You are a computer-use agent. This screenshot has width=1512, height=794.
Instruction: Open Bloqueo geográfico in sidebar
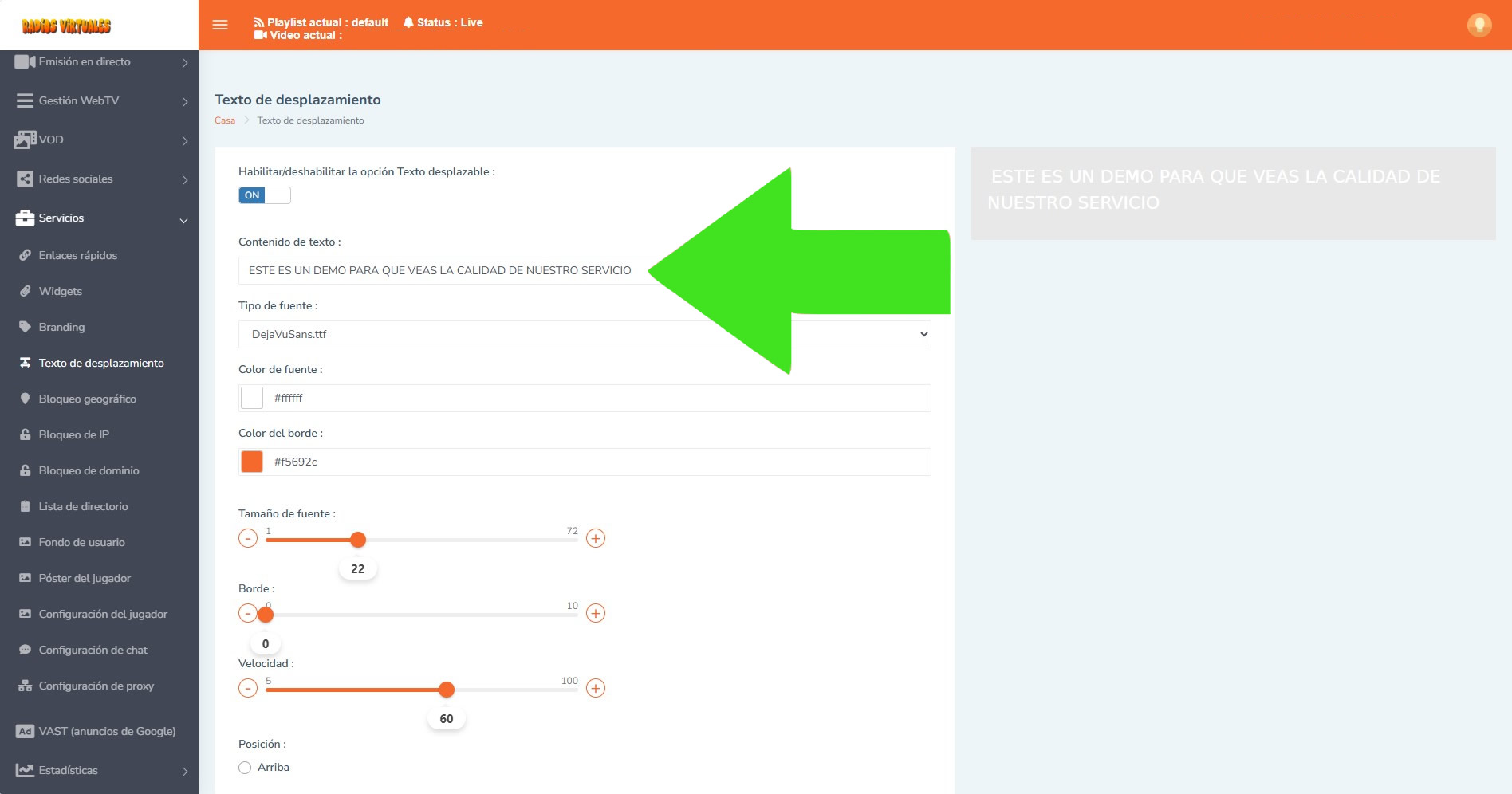(88, 399)
